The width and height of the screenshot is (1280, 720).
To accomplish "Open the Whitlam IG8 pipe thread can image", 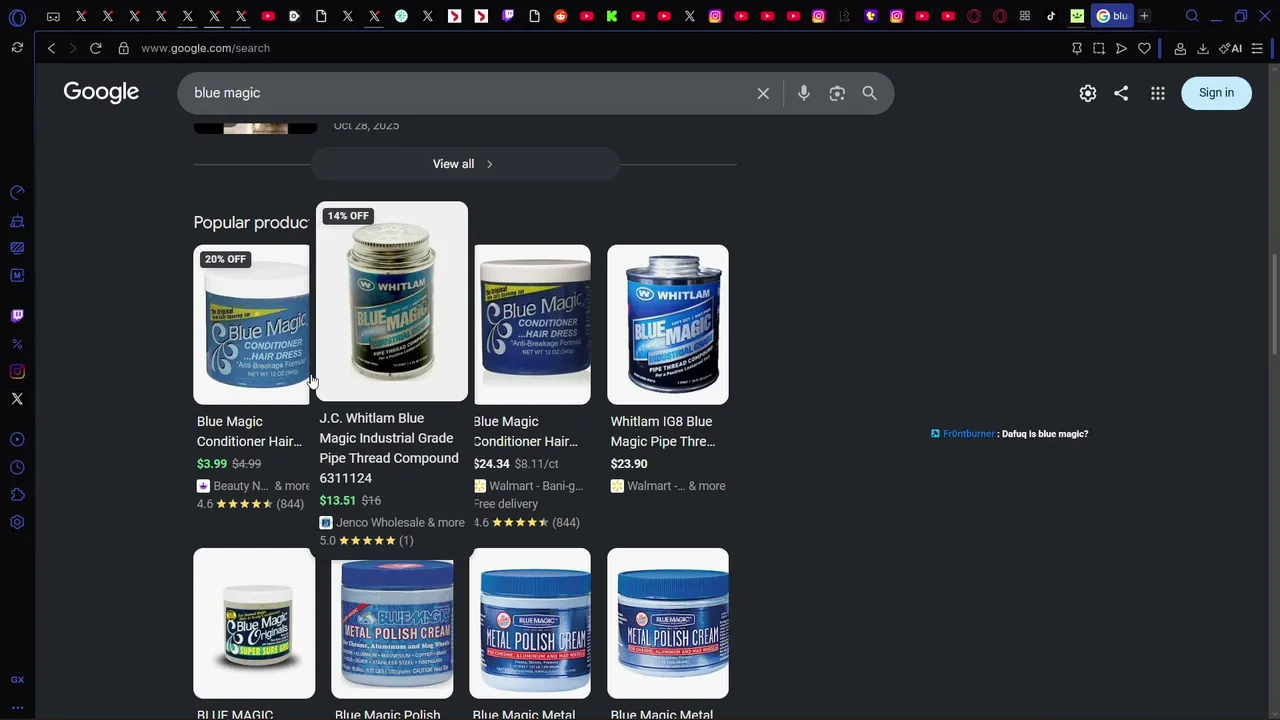I will coord(668,324).
